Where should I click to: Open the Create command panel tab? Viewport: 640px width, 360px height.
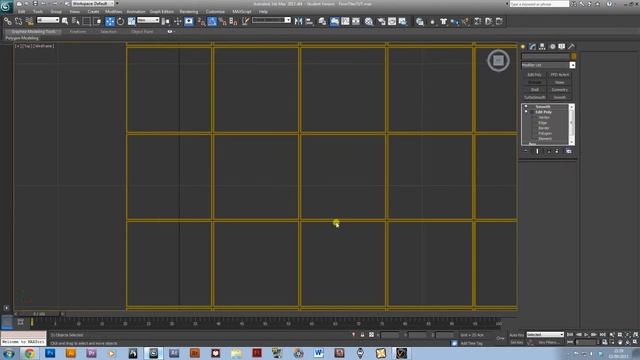(x=523, y=47)
